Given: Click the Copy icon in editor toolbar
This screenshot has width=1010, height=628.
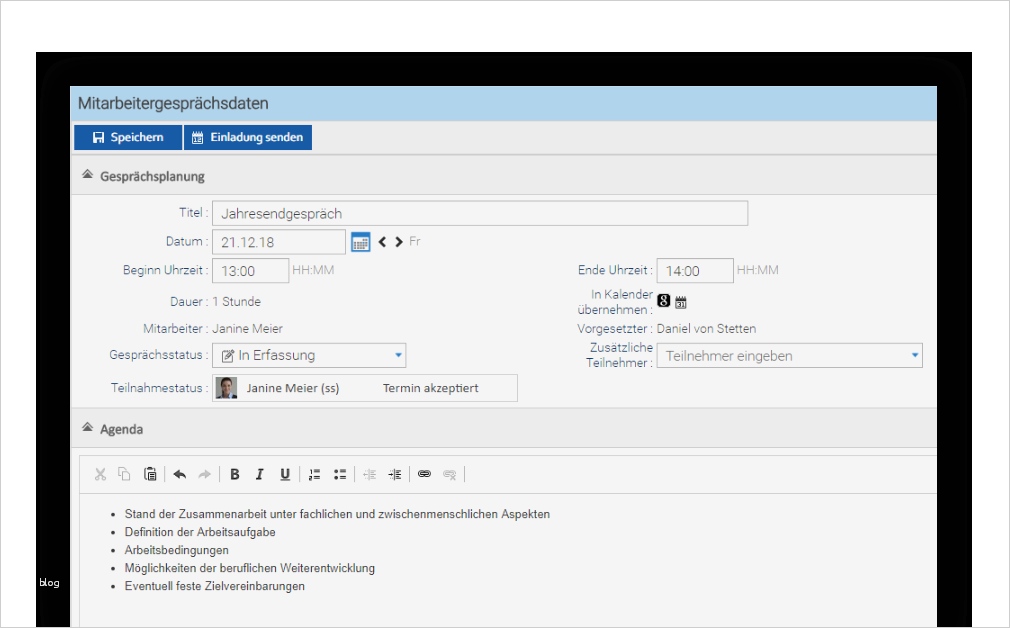Looking at the screenshot, I should [124, 474].
